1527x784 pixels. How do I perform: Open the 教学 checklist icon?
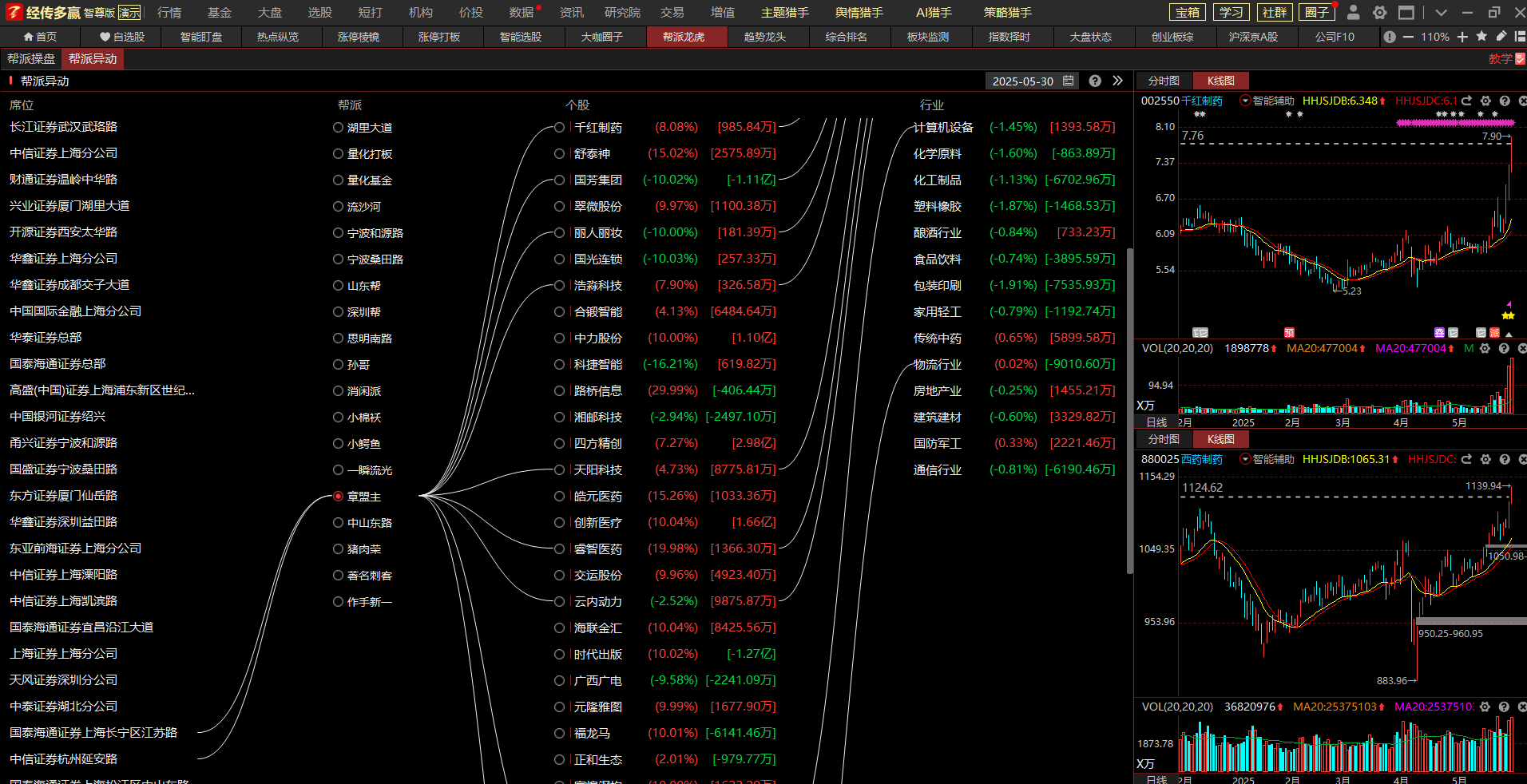click(x=1520, y=58)
